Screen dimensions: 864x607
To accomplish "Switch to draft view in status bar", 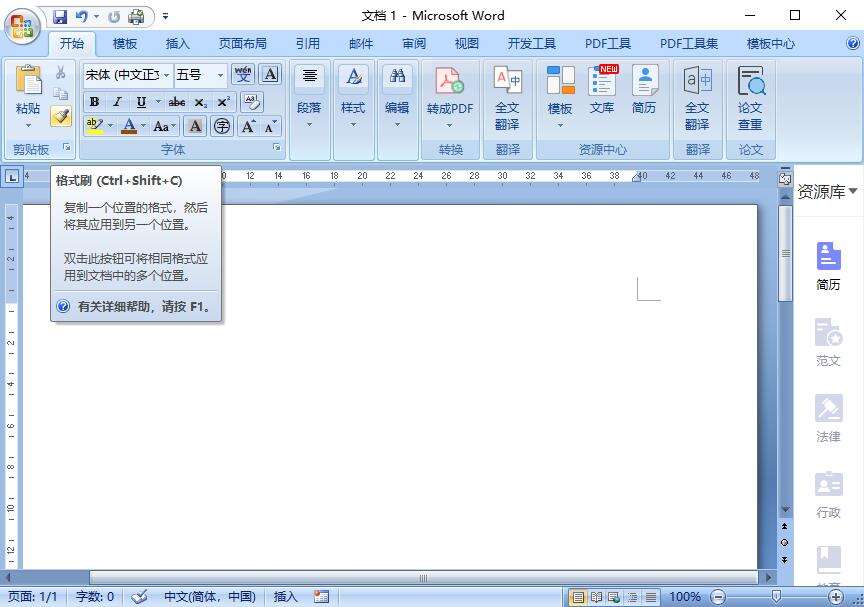I will 651,597.
